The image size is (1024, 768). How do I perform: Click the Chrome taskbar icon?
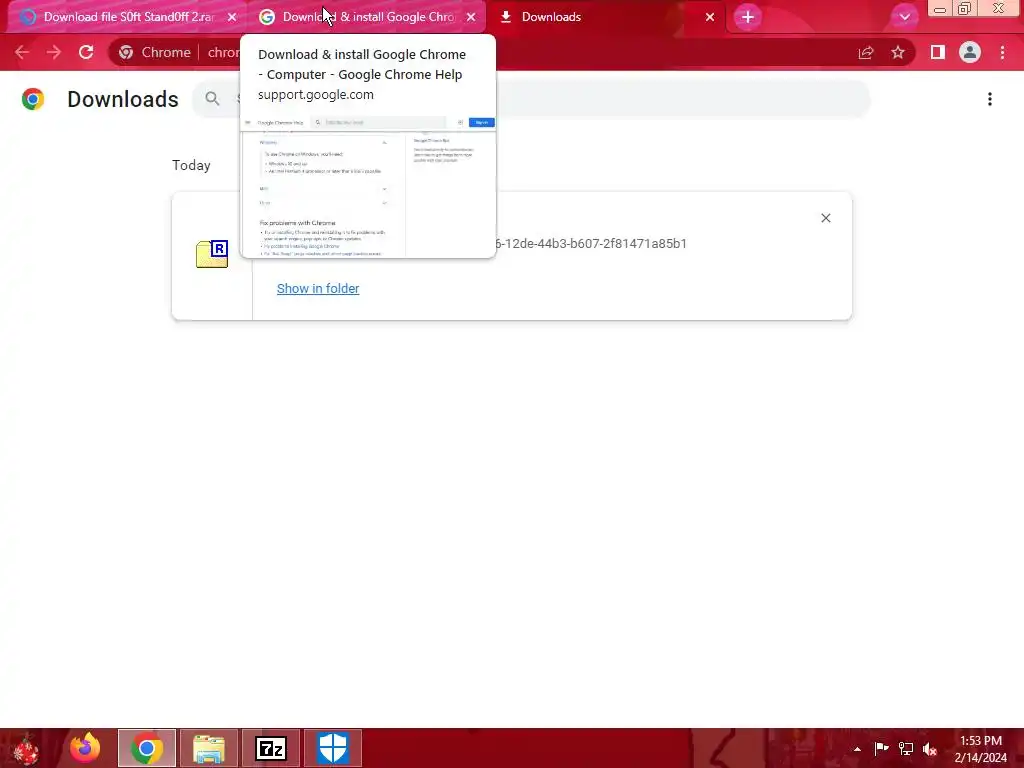(147, 748)
